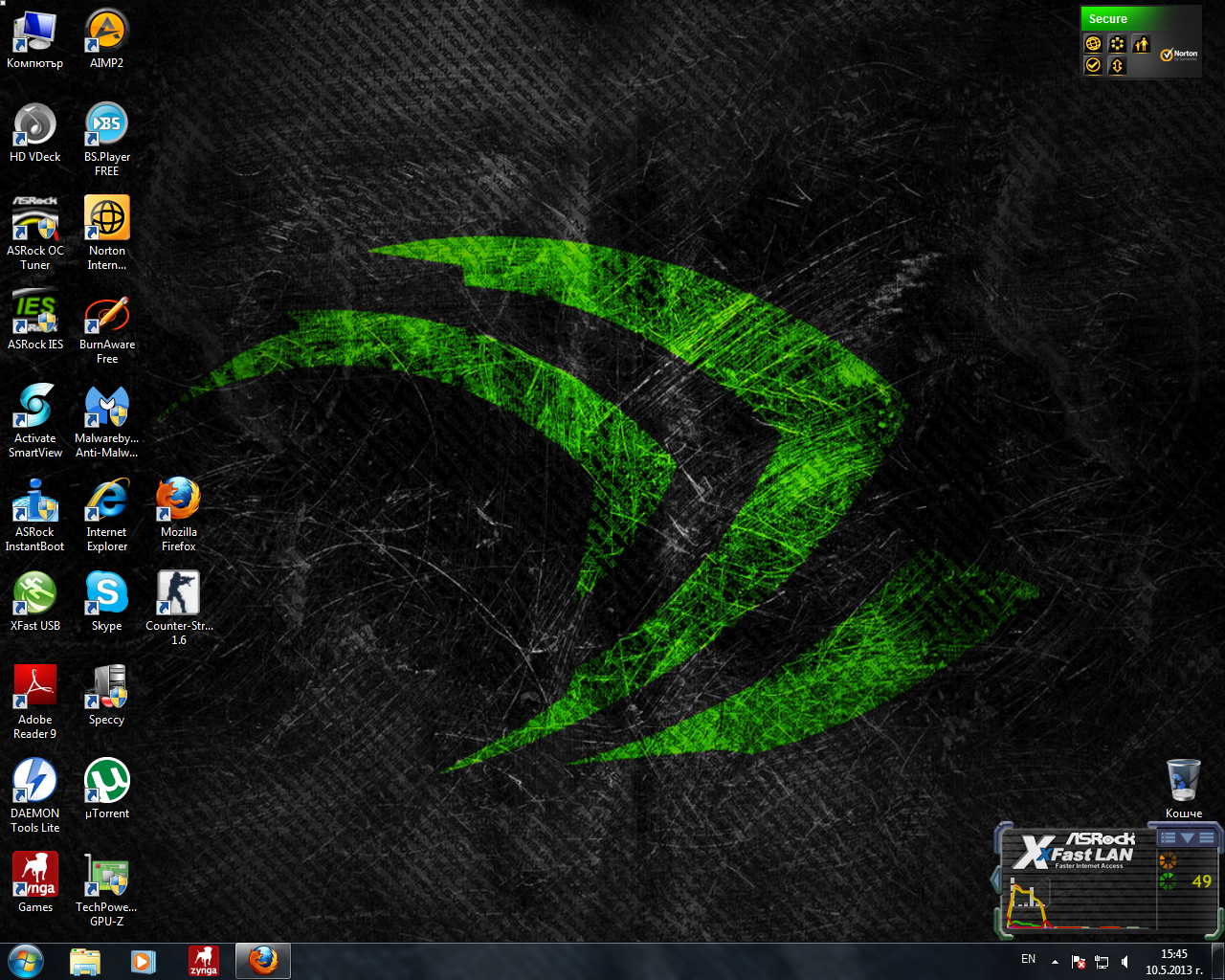Select the Кошче recycle bin

1184,790
